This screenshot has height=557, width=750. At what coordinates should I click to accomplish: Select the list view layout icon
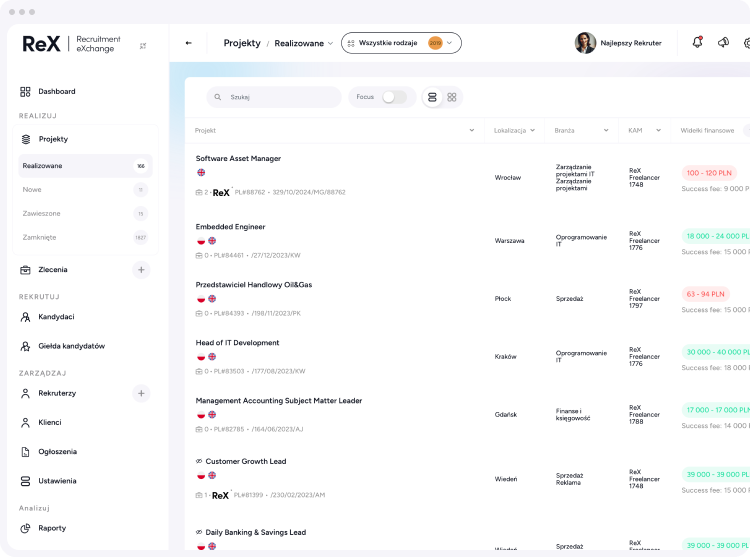(432, 97)
